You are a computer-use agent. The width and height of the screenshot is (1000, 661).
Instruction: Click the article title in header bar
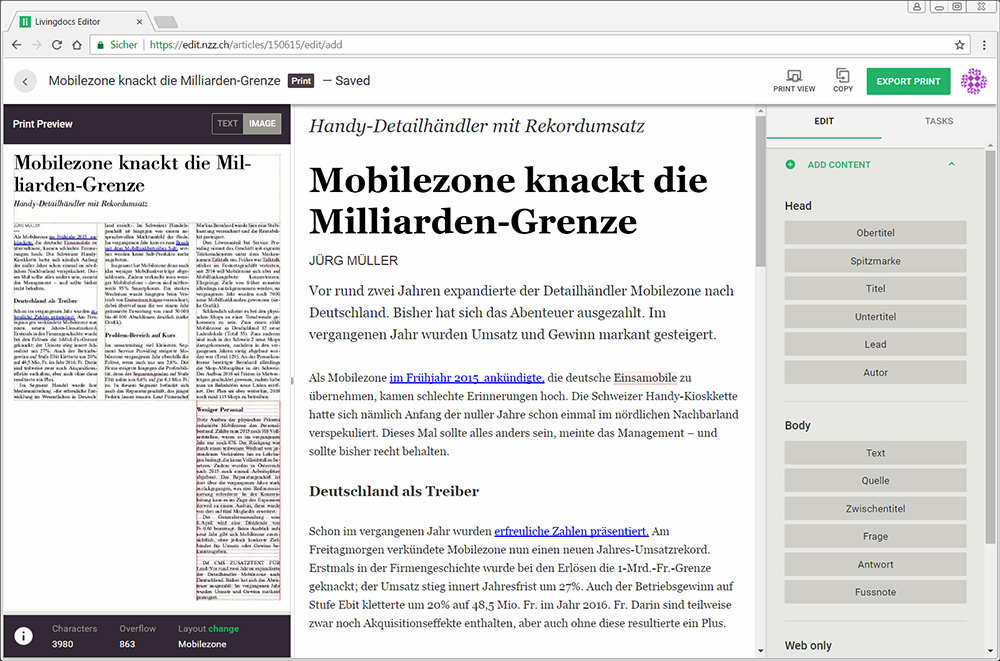click(165, 81)
